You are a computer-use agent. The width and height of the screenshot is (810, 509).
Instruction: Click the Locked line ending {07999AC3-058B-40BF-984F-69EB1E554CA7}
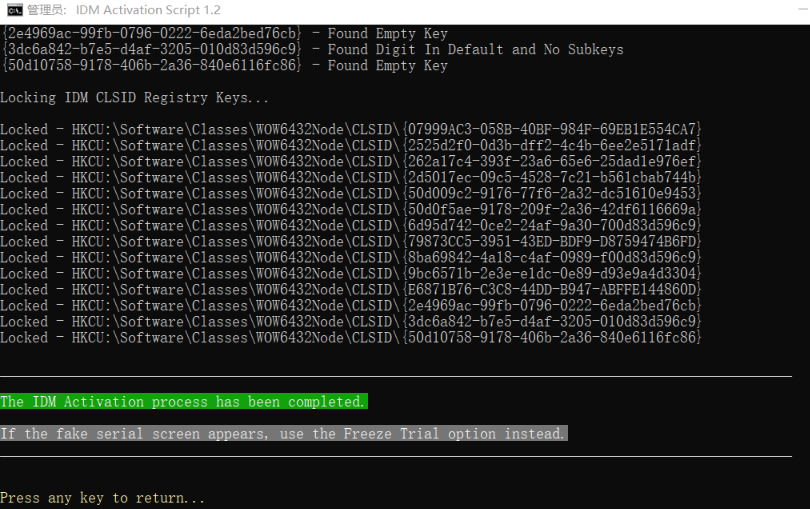pyautogui.click(x=351, y=129)
